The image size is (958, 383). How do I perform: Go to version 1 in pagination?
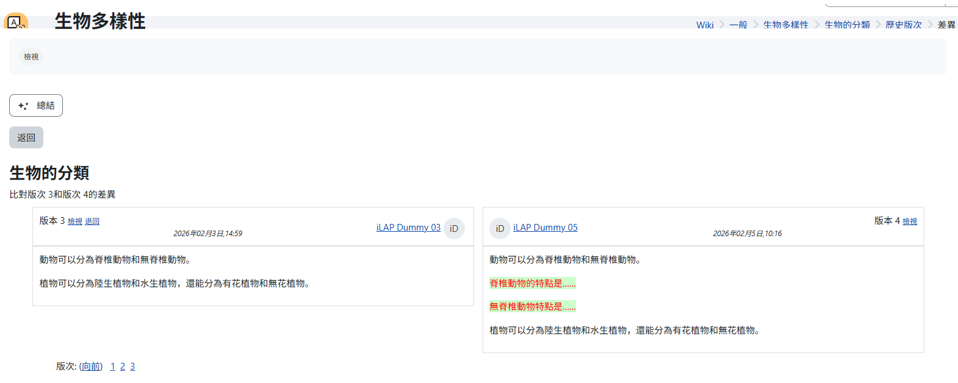tap(112, 367)
